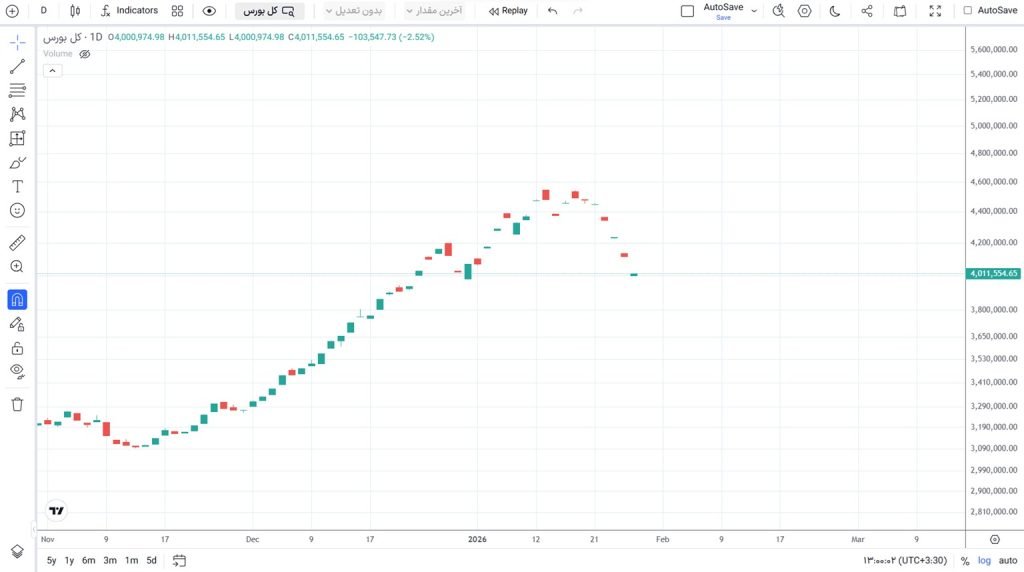Open the بدون تعدیل dropdown
1024x572 pixels.
click(x=354, y=11)
